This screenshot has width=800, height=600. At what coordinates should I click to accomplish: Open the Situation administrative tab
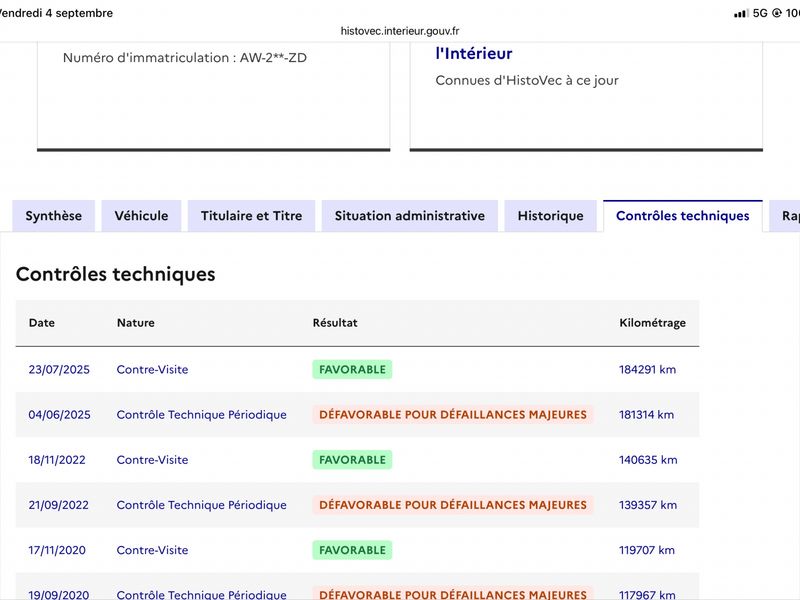point(410,216)
